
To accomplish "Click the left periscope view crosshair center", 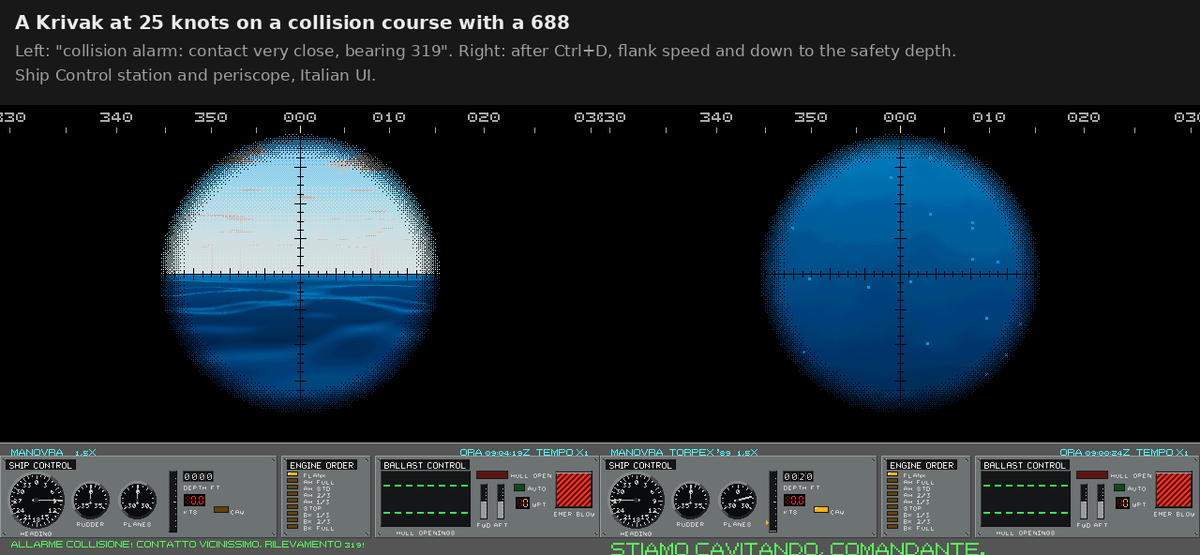I will (x=301, y=273).
